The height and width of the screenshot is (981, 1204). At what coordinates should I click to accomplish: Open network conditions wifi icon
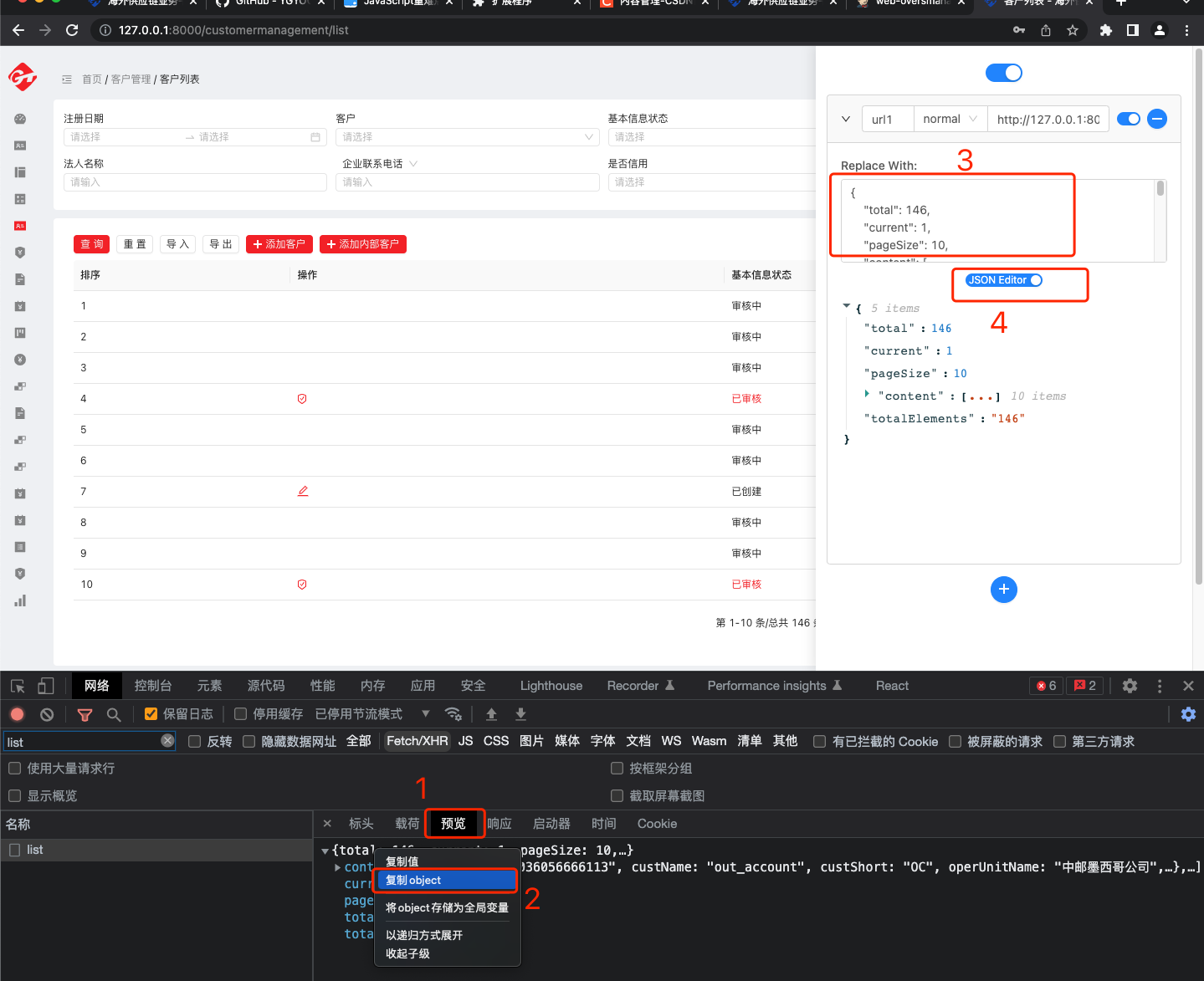(453, 714)
